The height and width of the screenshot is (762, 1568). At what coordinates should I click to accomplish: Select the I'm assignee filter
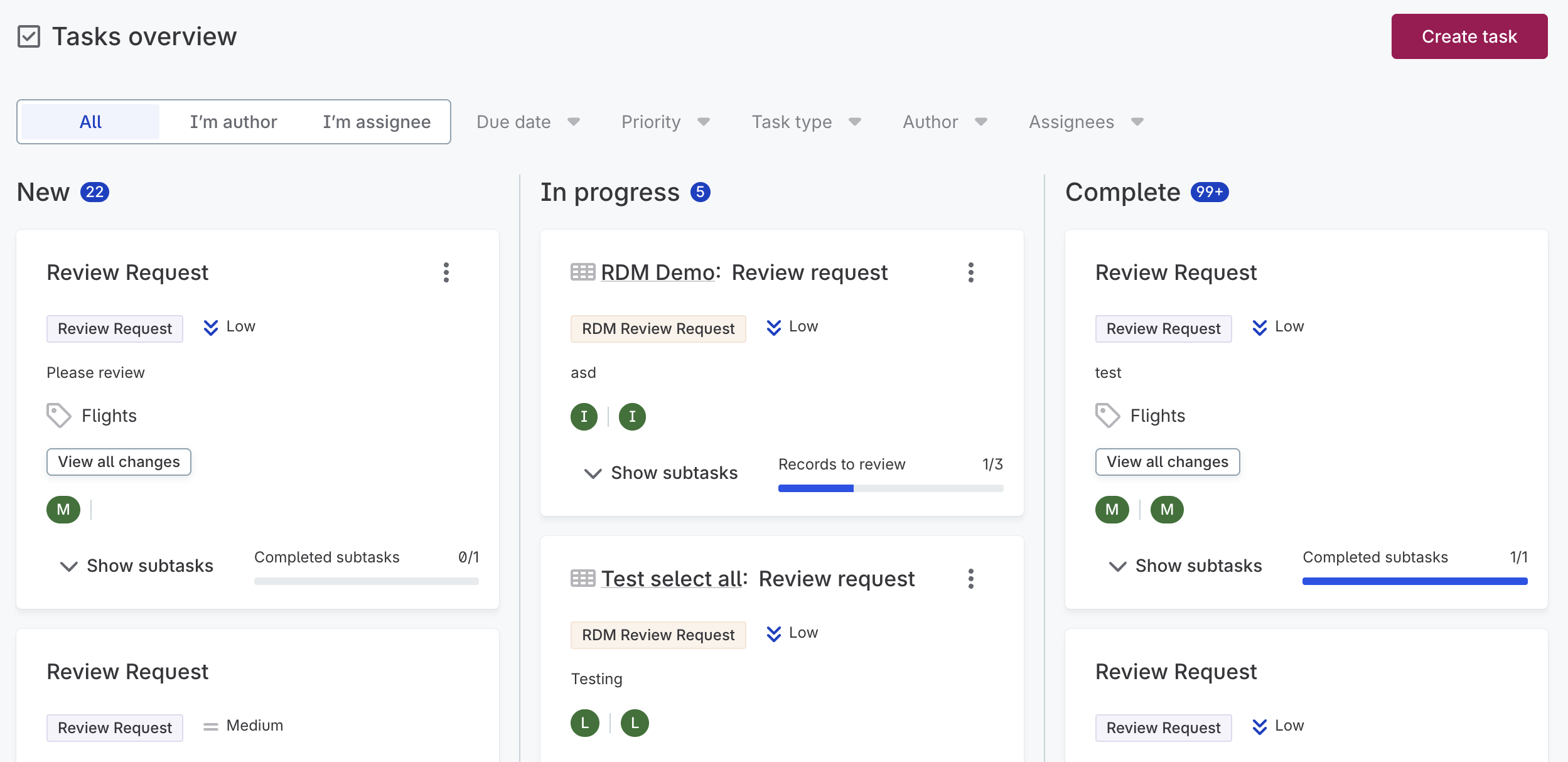pyautogui.click(x=377, y=122)
